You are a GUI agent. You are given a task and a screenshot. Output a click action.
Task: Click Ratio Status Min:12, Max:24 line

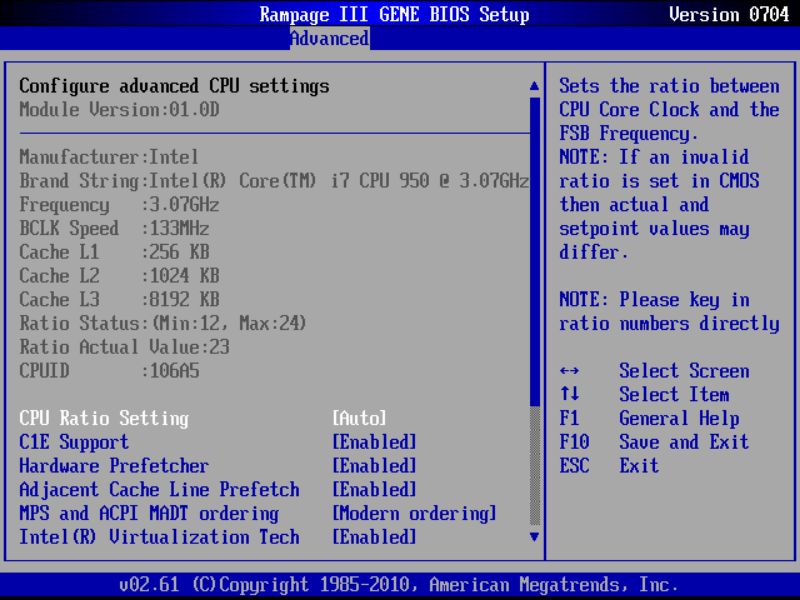pos(162,323)
